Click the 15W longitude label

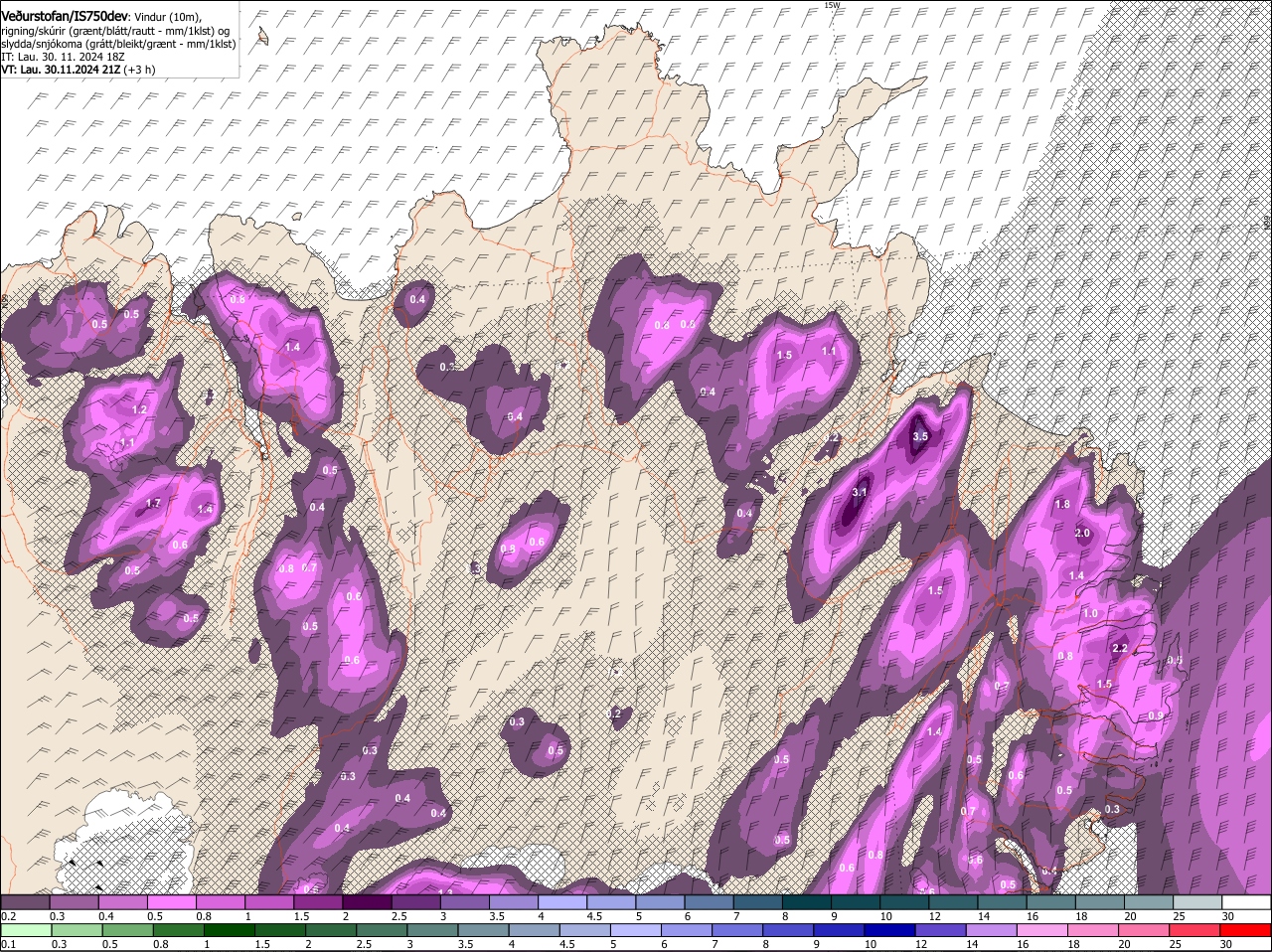pos(832,5)
